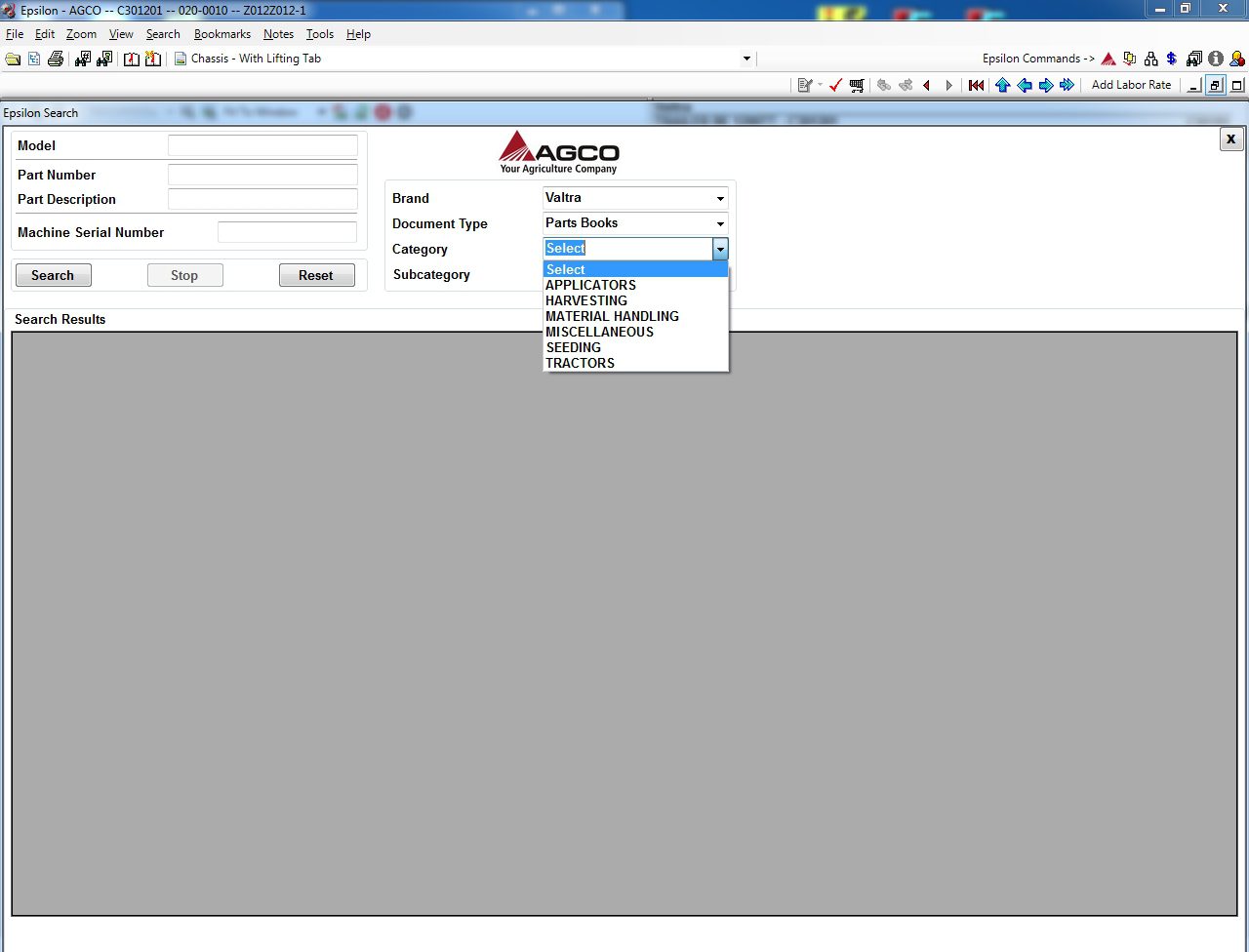The image size is (1249, 952).
Task: Click the gray info circle icon
Action: click(x=1216, y=59)
